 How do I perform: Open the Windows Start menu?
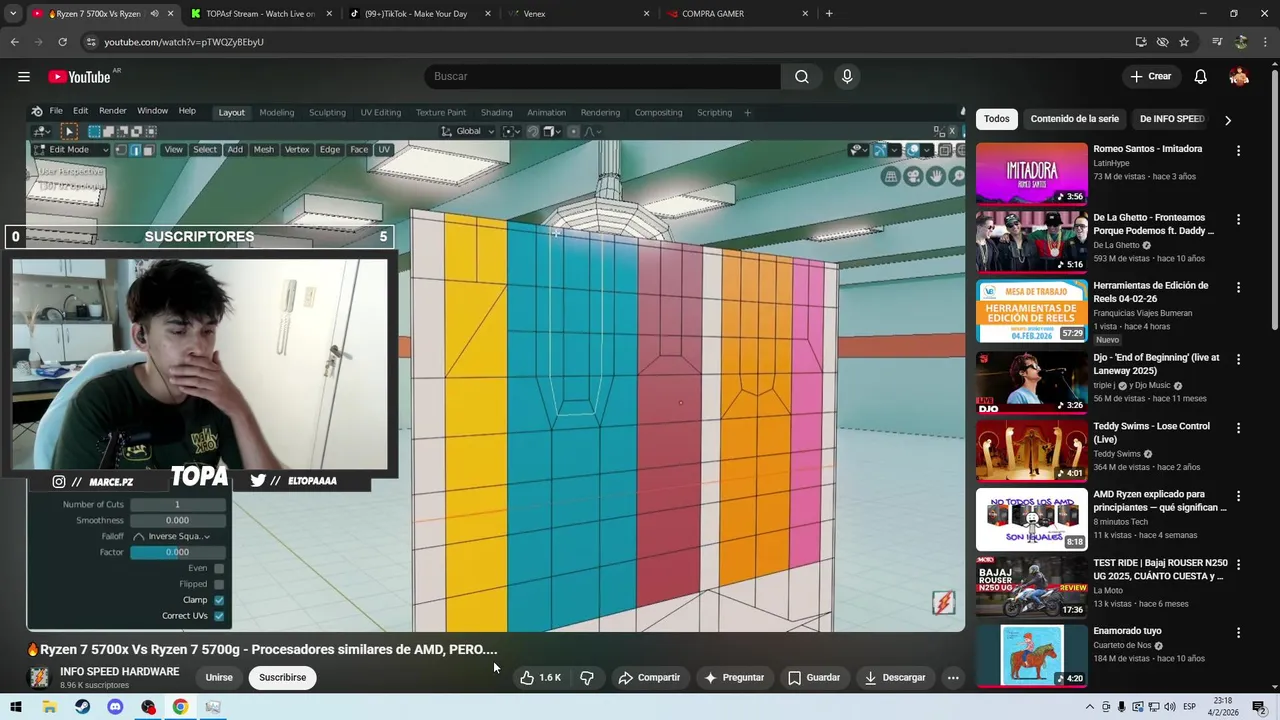pyautogui.click(x=16, y=707)
